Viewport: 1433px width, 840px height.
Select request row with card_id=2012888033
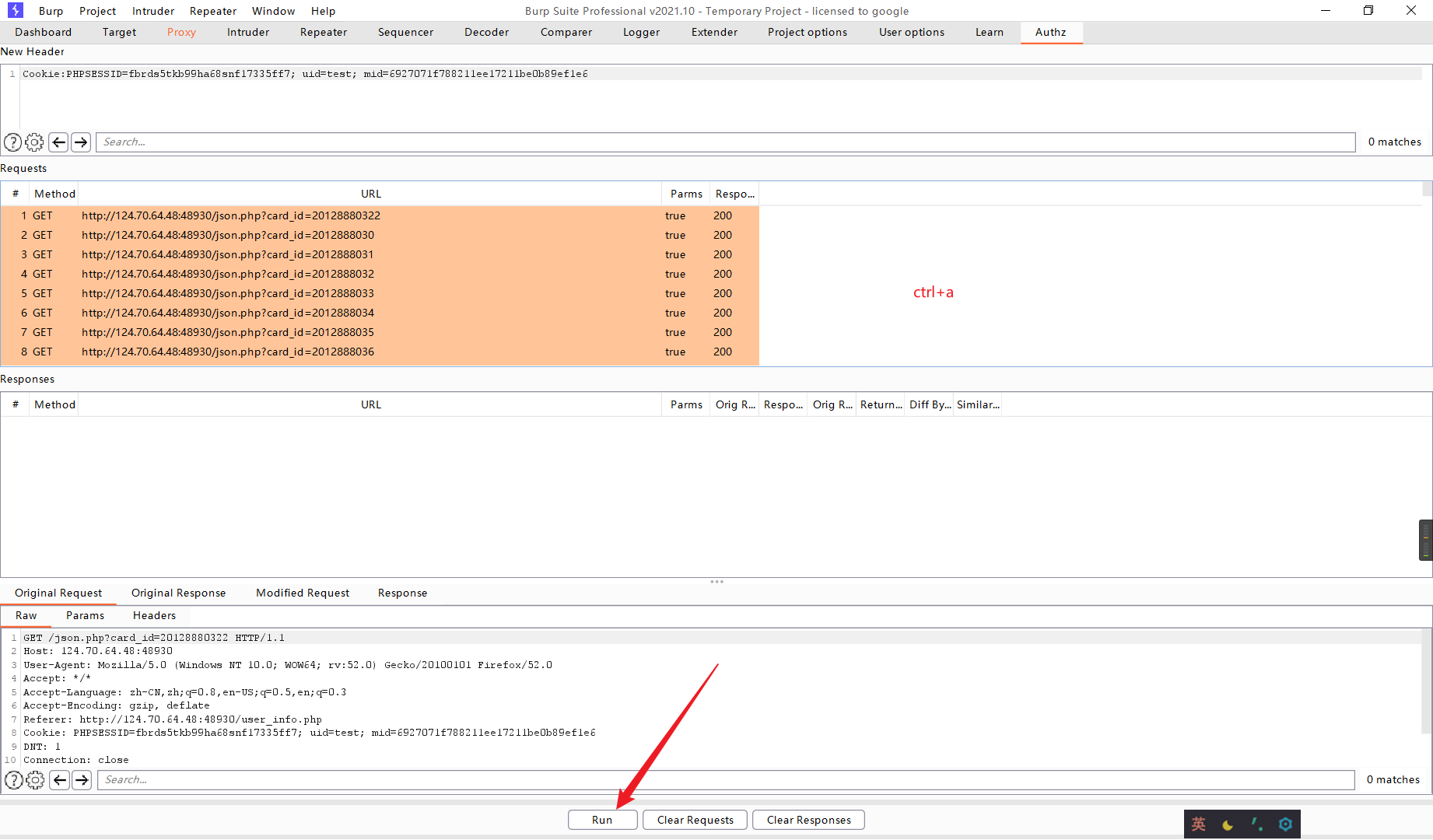pyautogui.click(x=380, y=293)
